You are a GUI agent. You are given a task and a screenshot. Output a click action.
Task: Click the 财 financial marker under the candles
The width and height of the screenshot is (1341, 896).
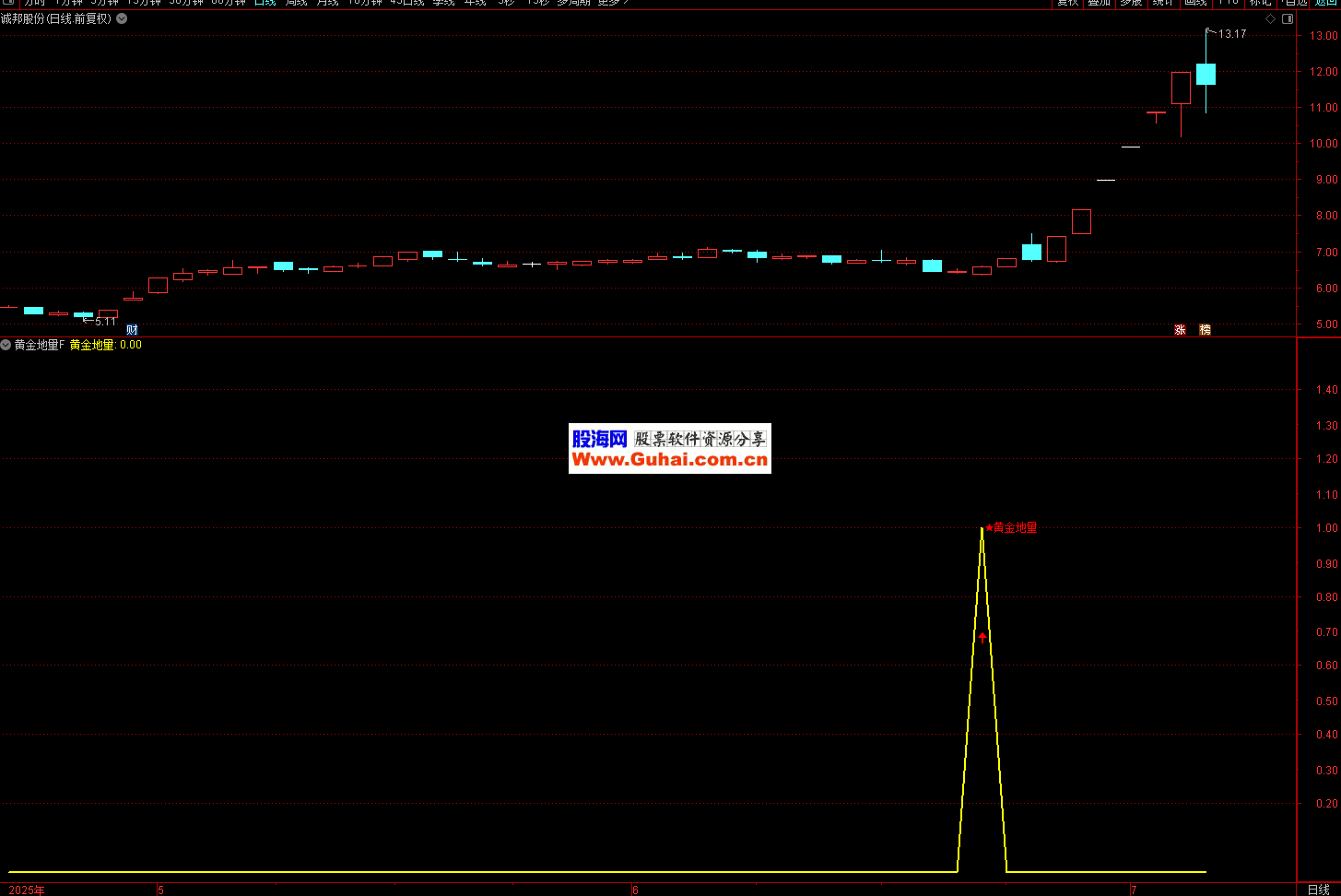[132, 329]
